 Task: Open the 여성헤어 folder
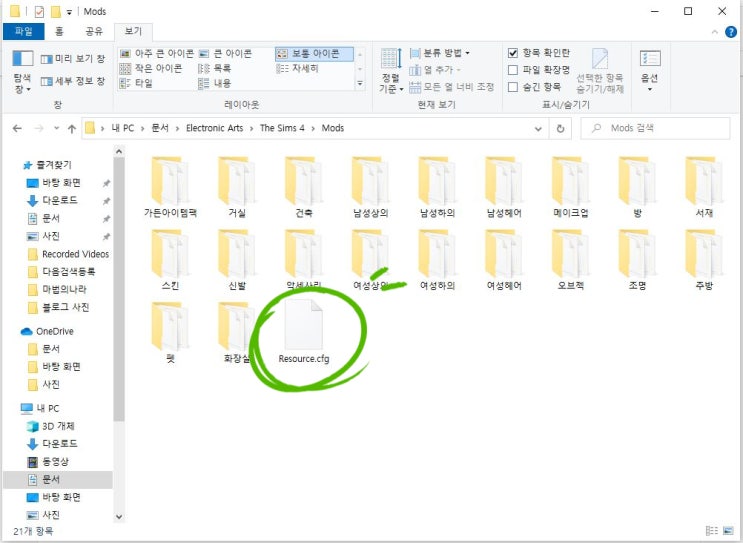(x=504, y=260)
